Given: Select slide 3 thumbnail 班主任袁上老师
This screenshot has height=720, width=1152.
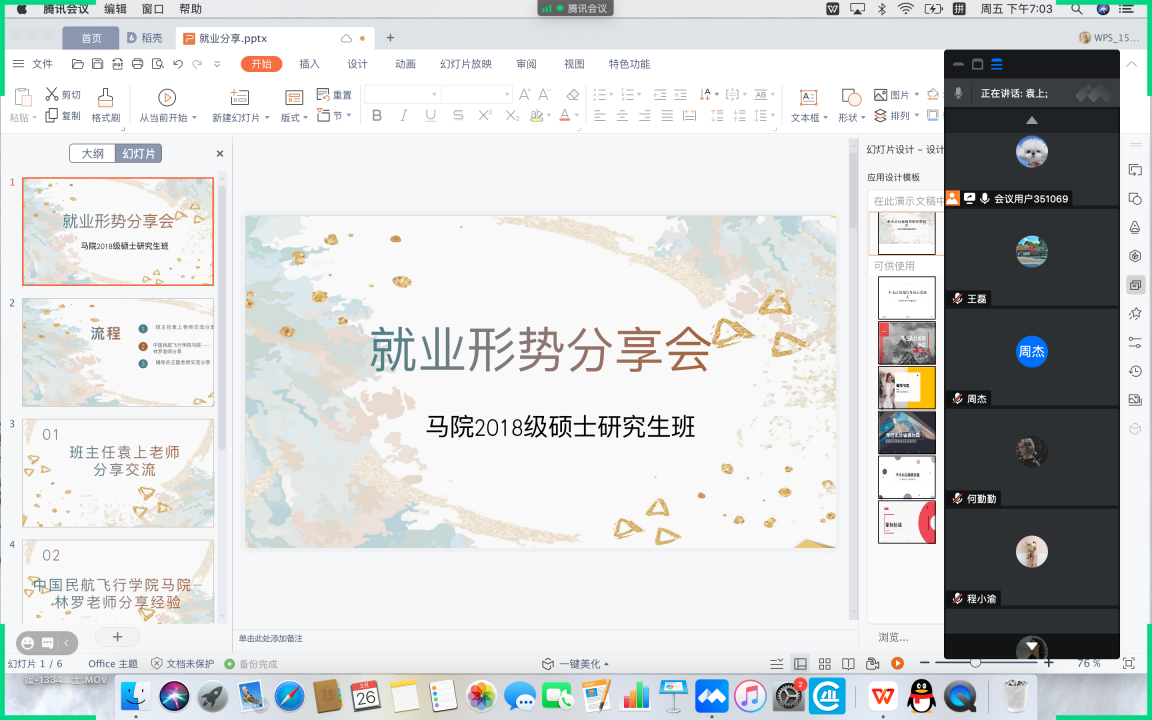Looking at the screenshot, I should click(x=118, y=473).
